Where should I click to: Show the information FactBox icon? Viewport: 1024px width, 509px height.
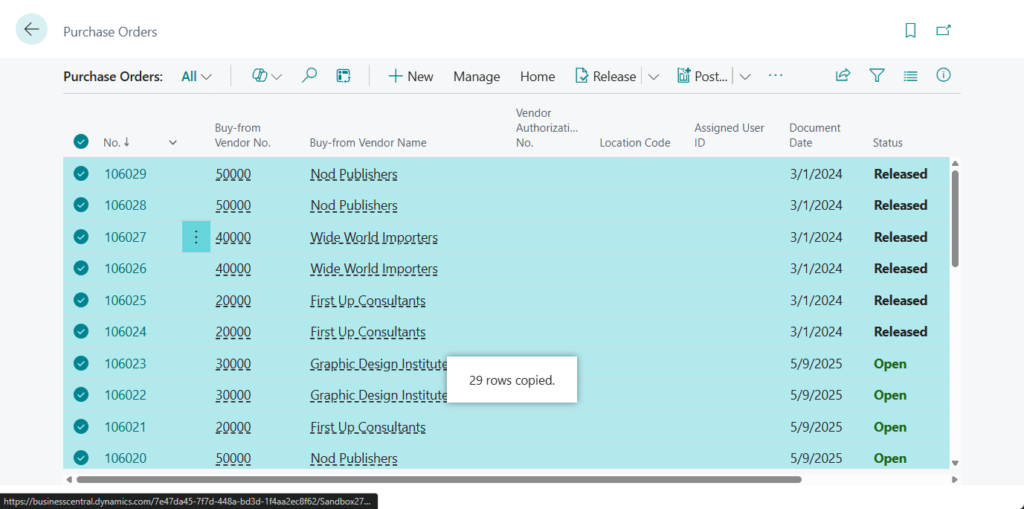point(943,76)
